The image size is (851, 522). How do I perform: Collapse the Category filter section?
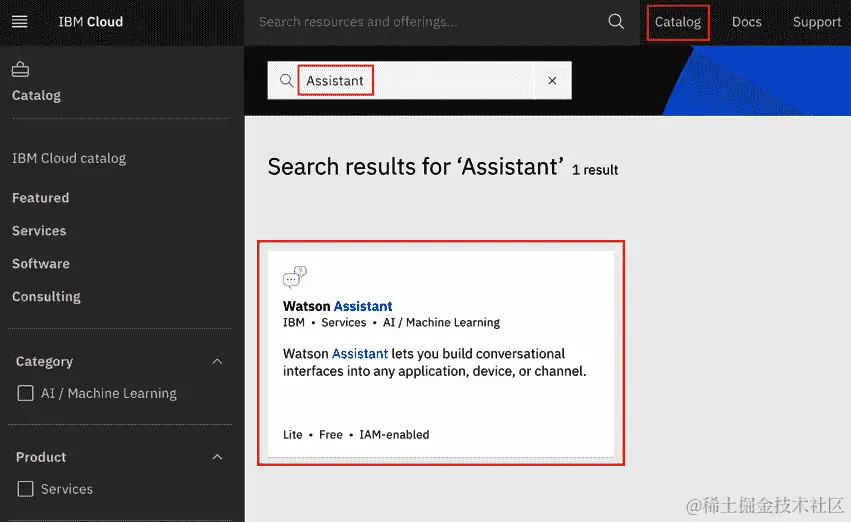coord(217,361)
